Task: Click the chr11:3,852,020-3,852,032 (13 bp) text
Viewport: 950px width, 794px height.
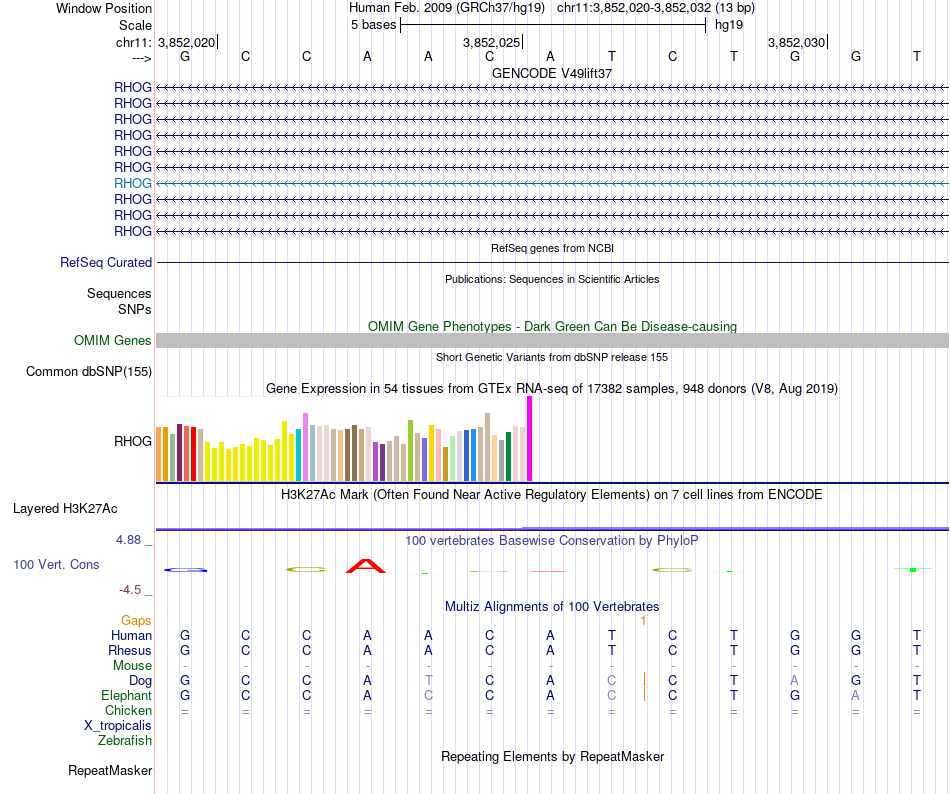Action: (656, 8)
